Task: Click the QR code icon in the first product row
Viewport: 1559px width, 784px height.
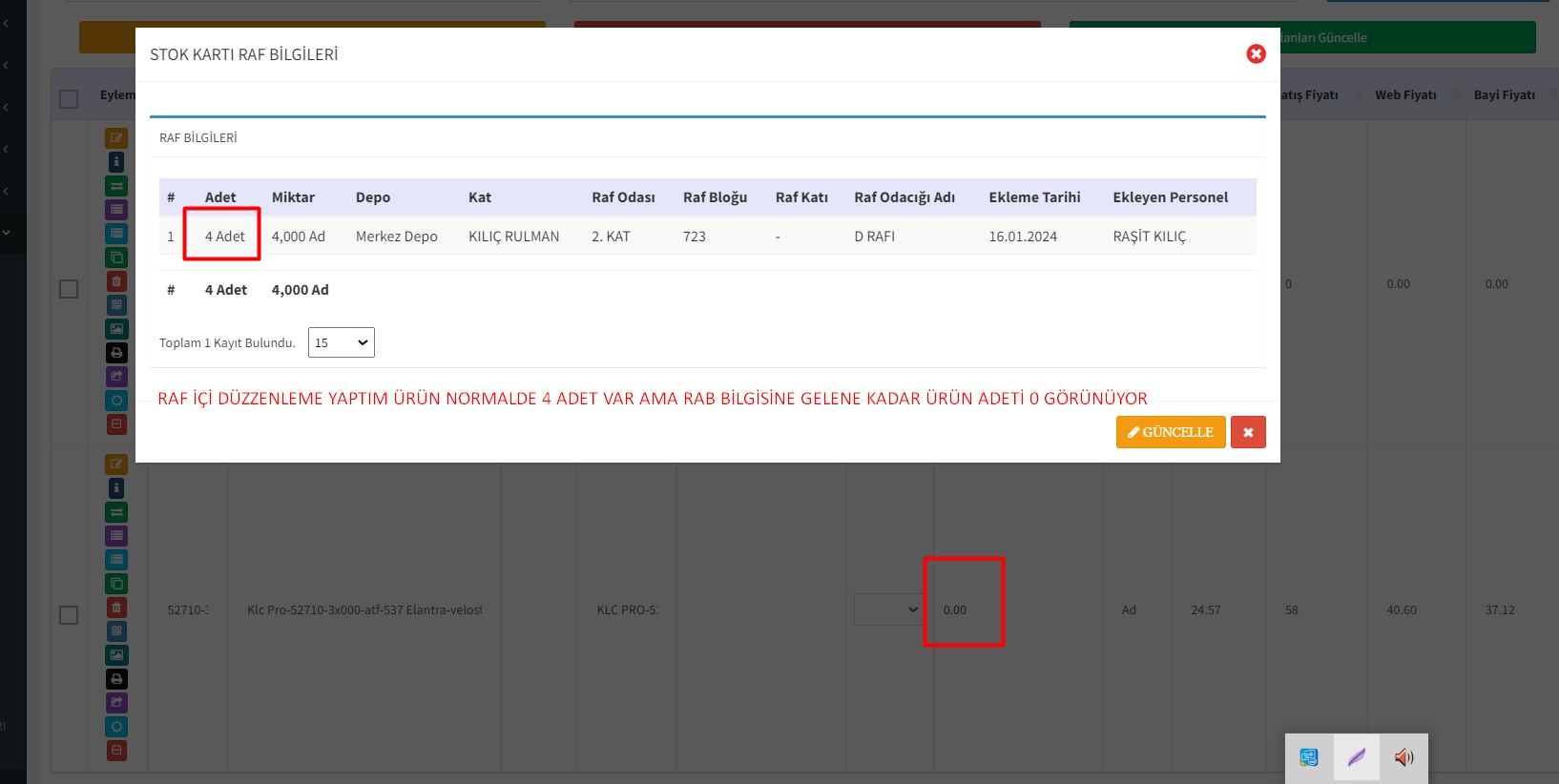Action: tap(116, 305)
